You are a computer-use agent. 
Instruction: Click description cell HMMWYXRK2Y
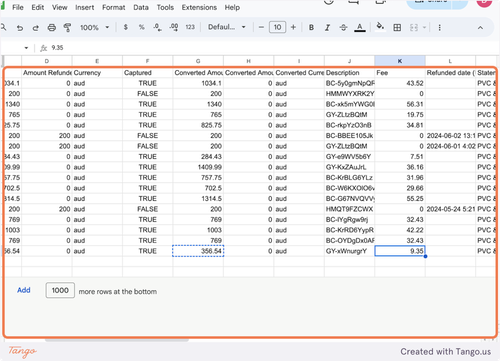[x=349, y=94]
